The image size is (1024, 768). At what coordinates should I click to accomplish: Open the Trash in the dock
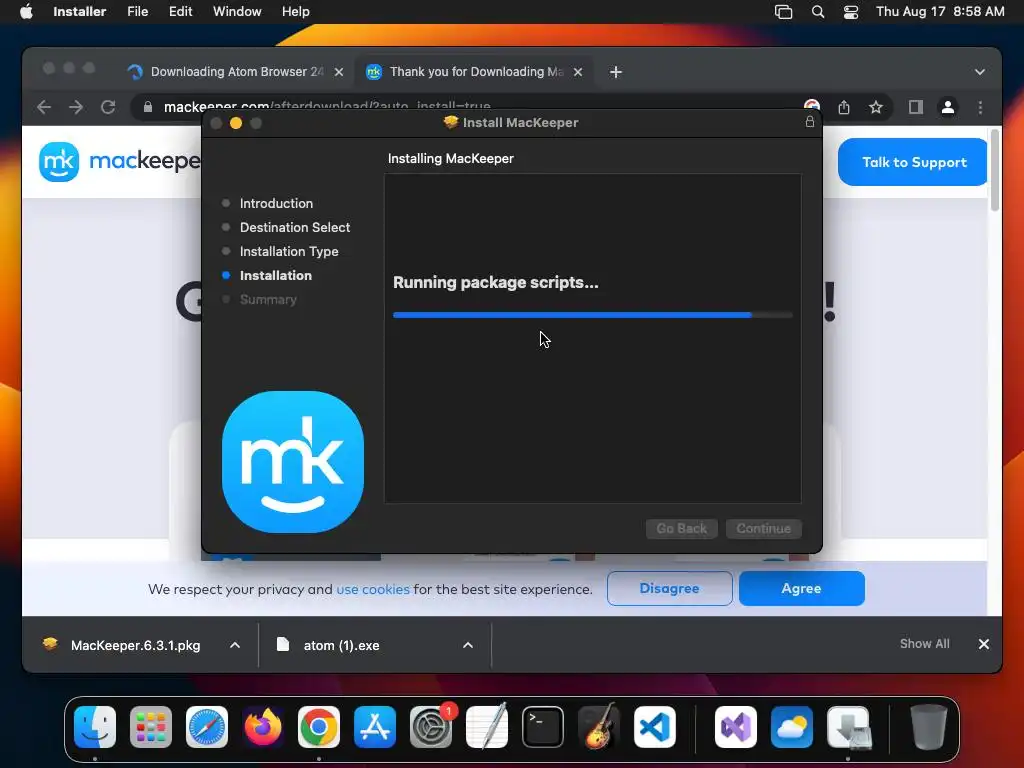click(x=928, y=726)
